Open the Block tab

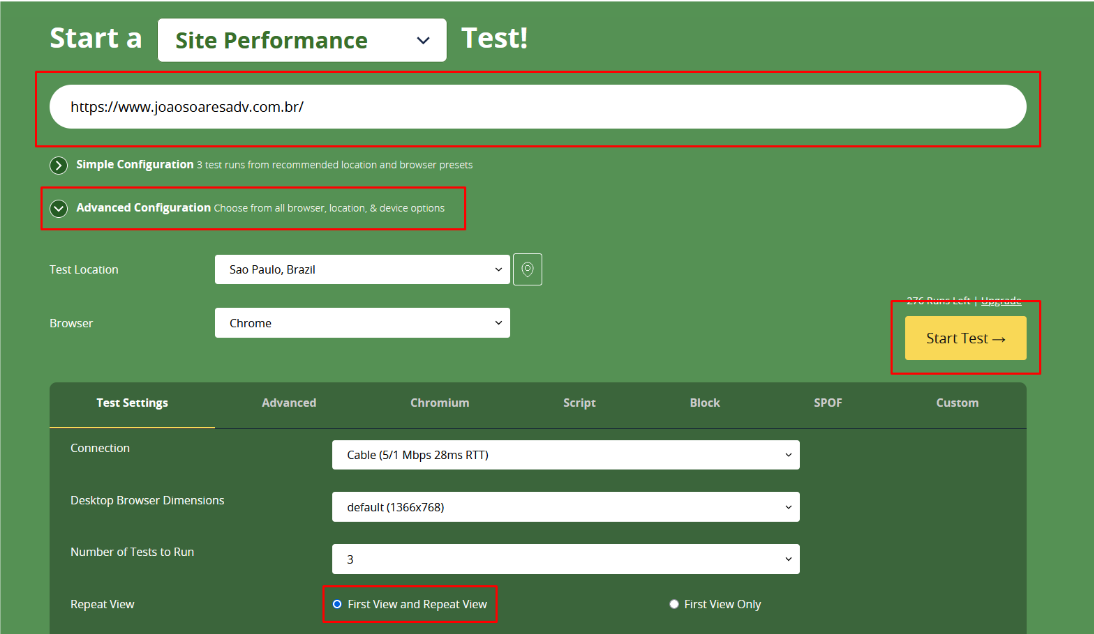click(705, 403)
